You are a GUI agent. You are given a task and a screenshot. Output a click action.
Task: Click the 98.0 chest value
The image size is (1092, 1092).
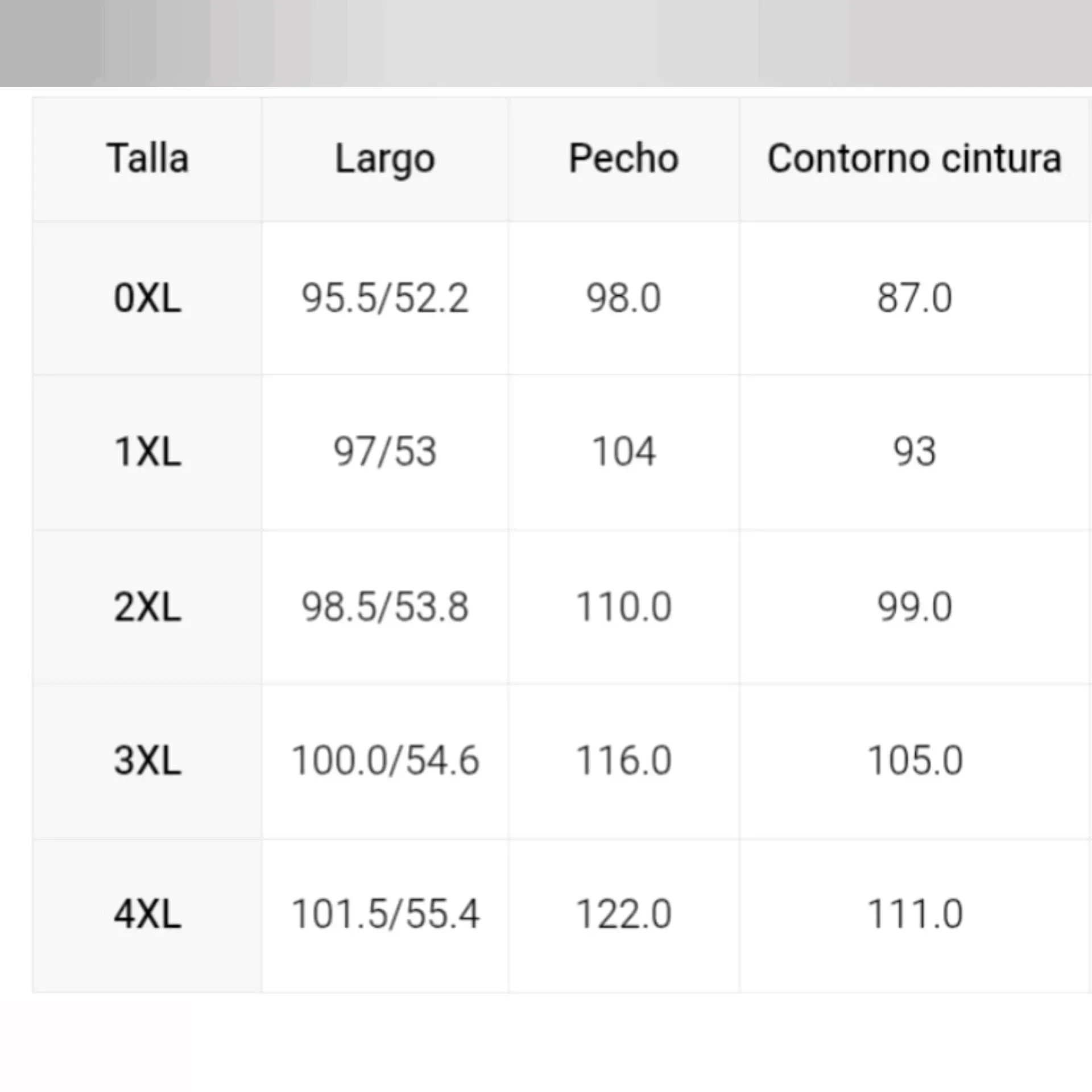tap(623, 298)
